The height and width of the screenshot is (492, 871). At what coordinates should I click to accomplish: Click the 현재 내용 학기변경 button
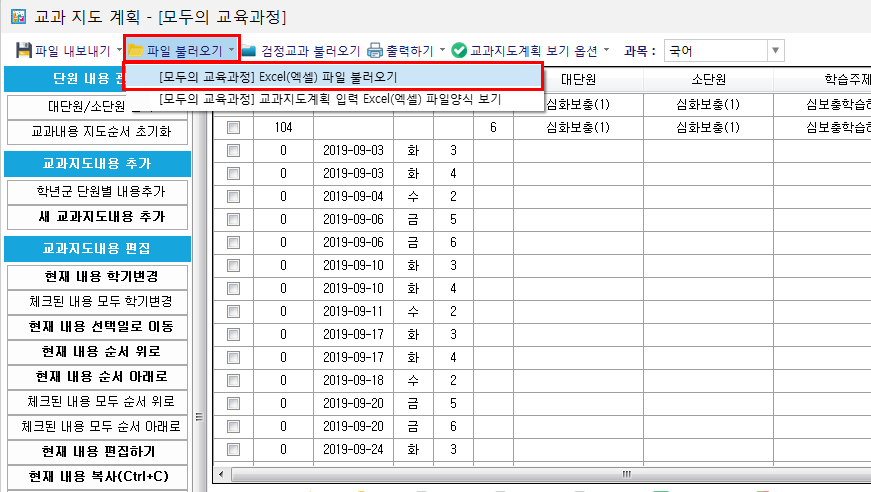[98, 277]
